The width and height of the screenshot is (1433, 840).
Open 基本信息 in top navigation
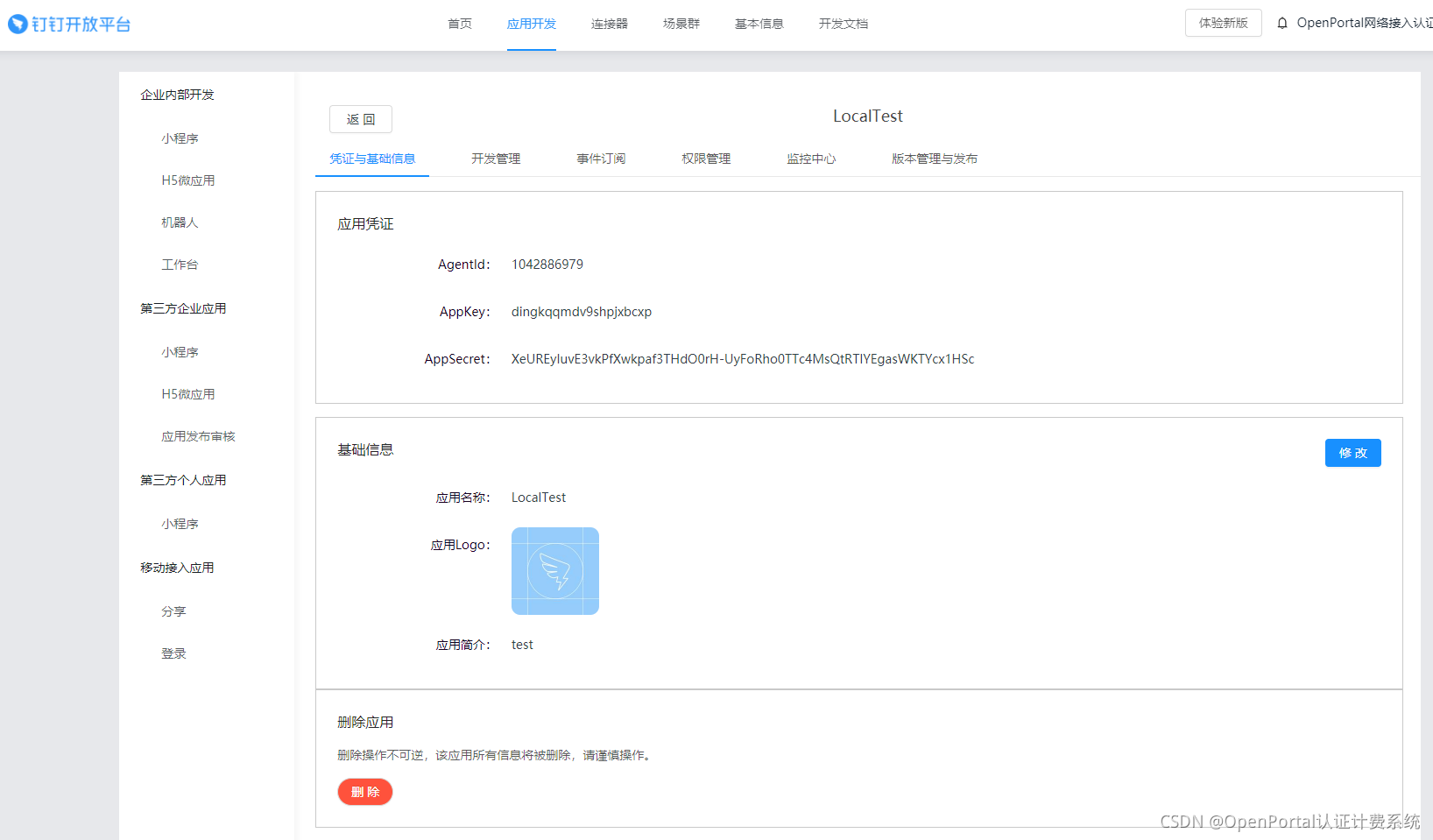point(759,24)
